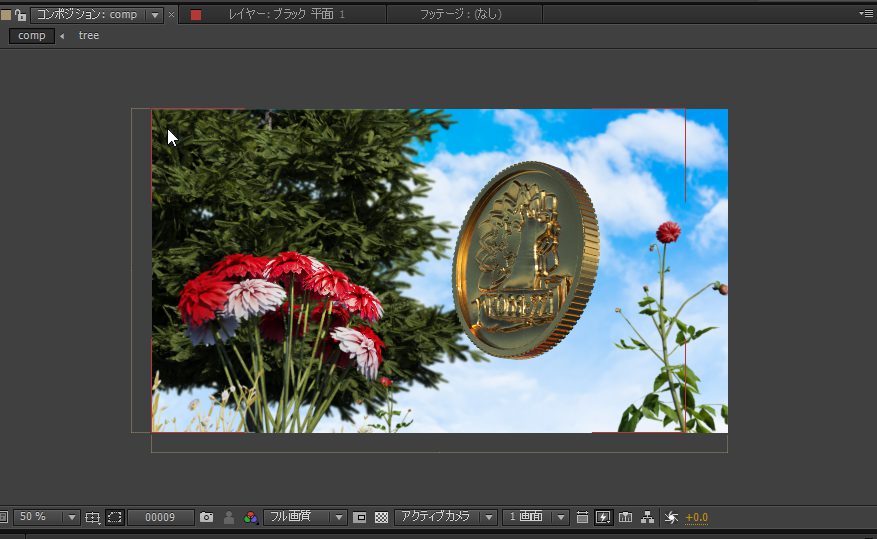Switch to the フッテージ: (なし) tab
Viewport: 877px width, 539px height.
(461, 15)
